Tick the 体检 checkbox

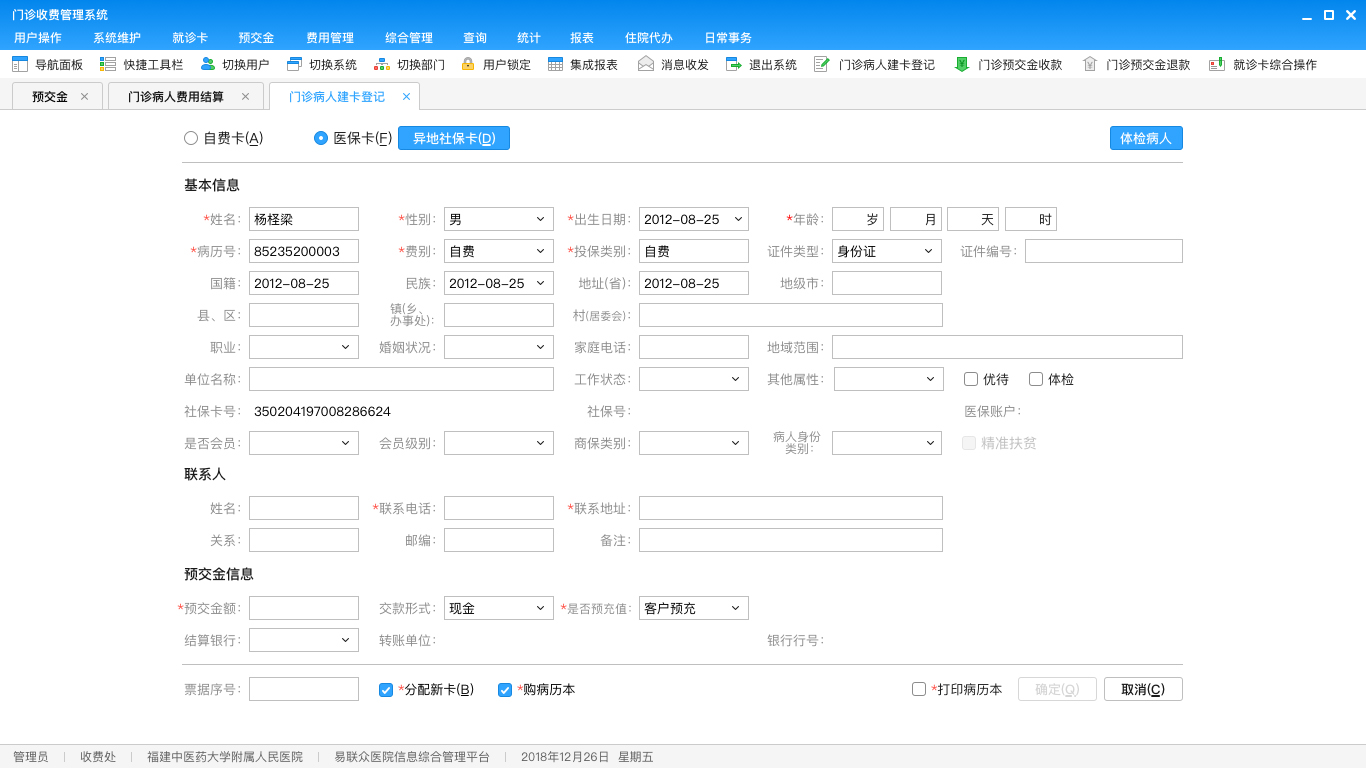[x=1036, y=379]
